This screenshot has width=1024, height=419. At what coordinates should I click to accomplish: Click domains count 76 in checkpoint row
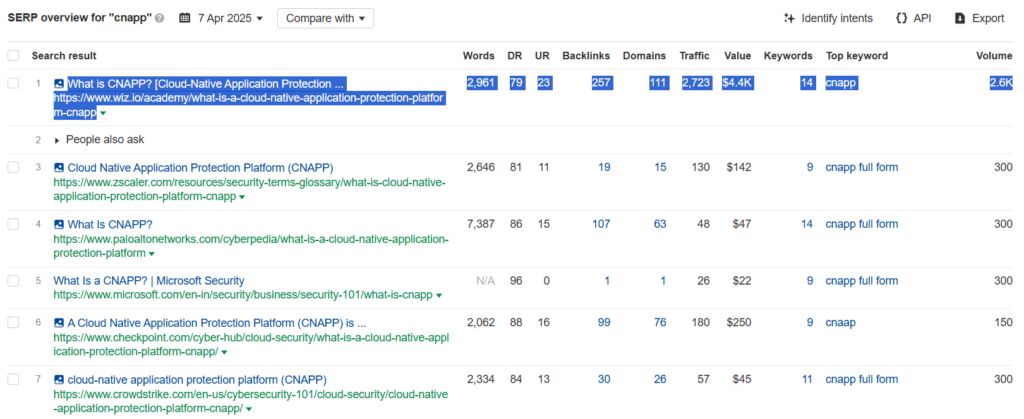tap(660, 323)
